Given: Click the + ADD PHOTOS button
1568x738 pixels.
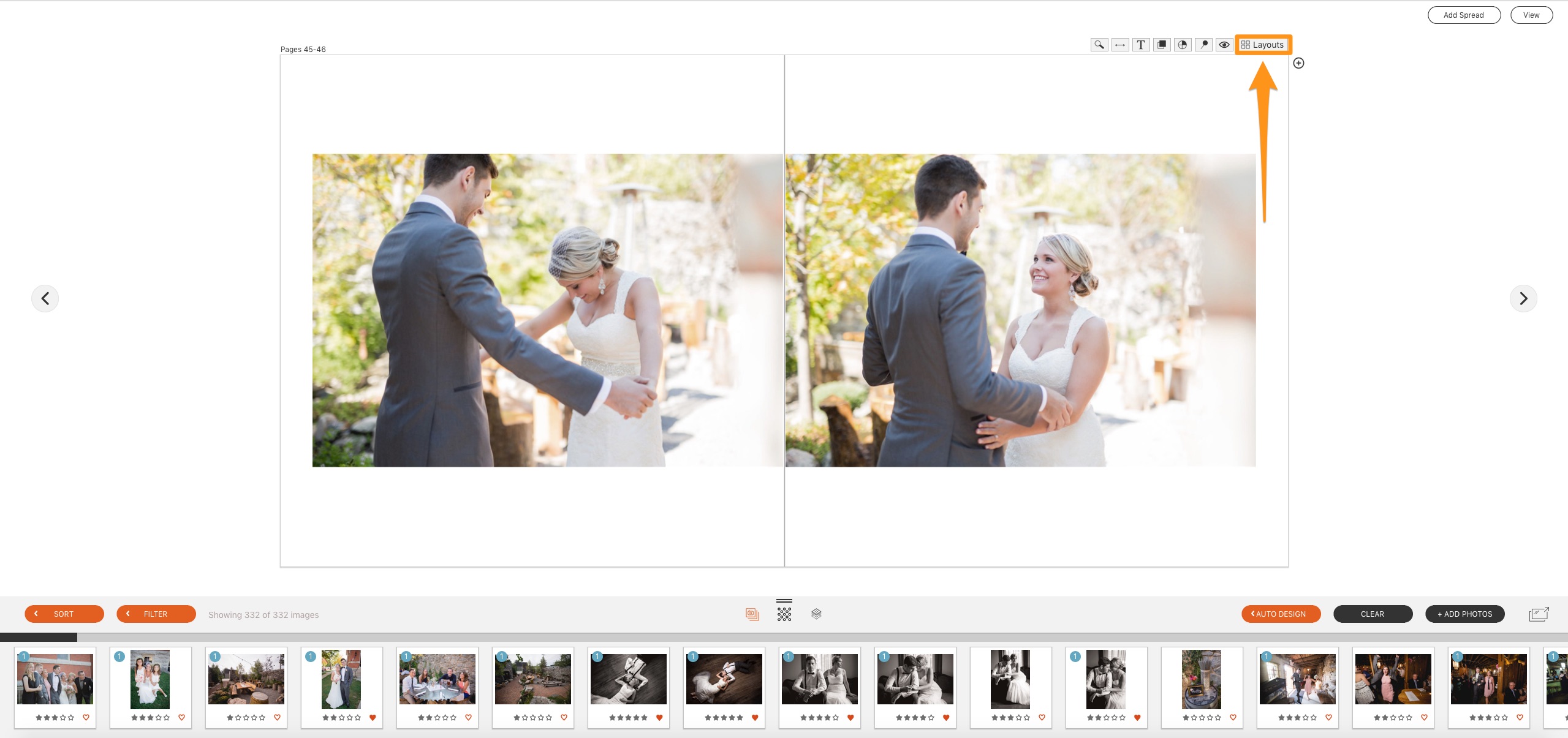Looking at the screenshot, I should 1465,614.
